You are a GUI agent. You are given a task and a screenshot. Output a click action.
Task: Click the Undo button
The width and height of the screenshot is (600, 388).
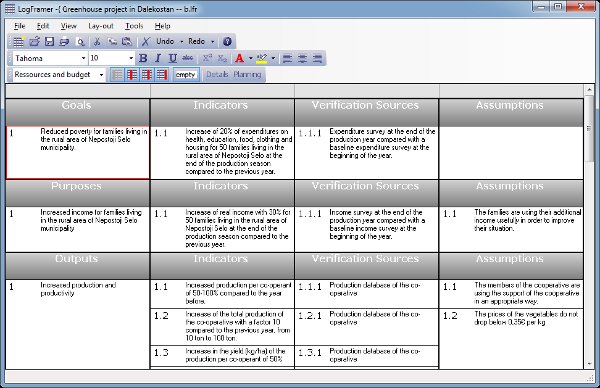[x=165, y=41]
